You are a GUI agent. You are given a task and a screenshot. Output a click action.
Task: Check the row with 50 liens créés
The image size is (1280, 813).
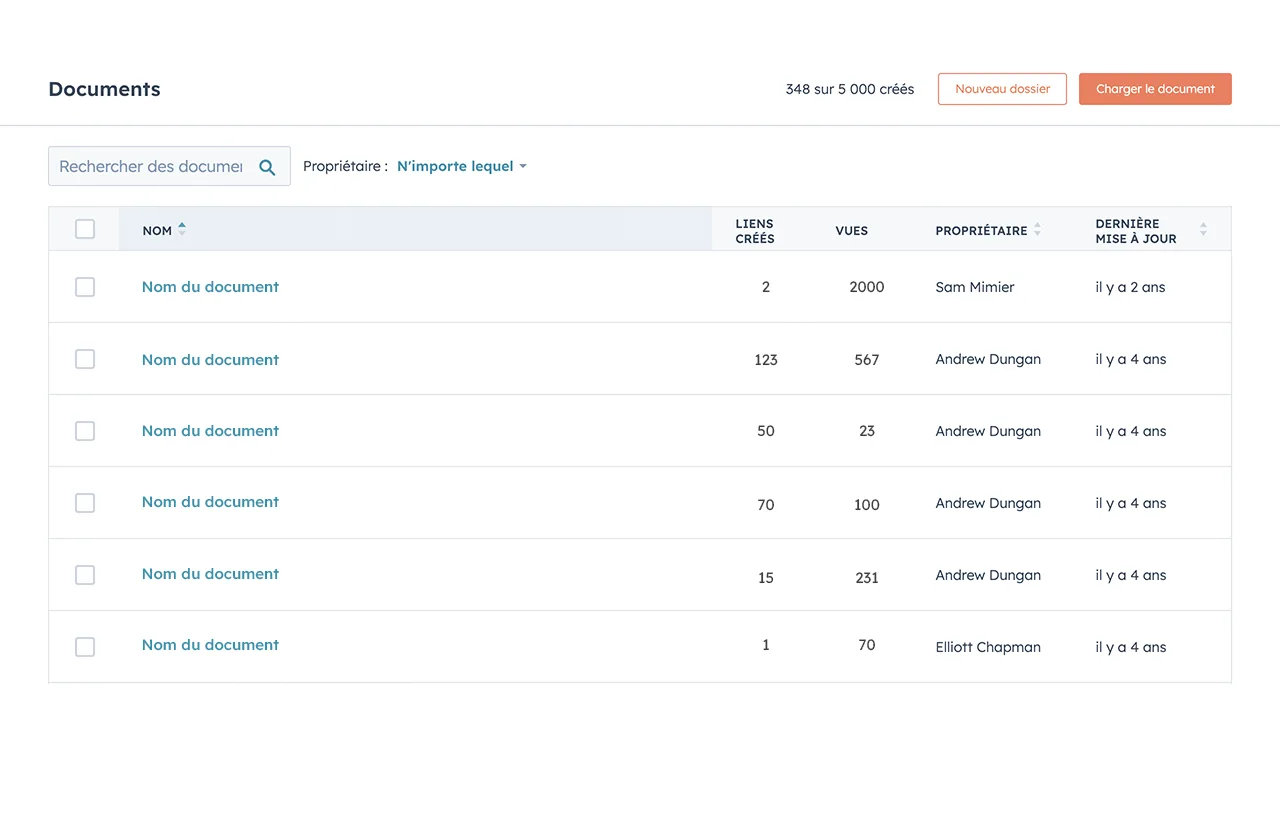coord(85,431)
